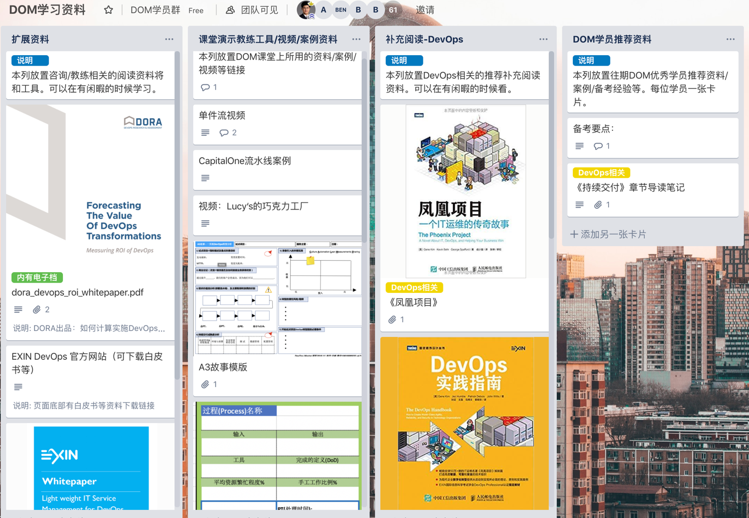Image resolution: width=749 pixels, height=518 pixels.
Task: Open the 课堂演示教练工具 list menu
Action: (356, 39)
